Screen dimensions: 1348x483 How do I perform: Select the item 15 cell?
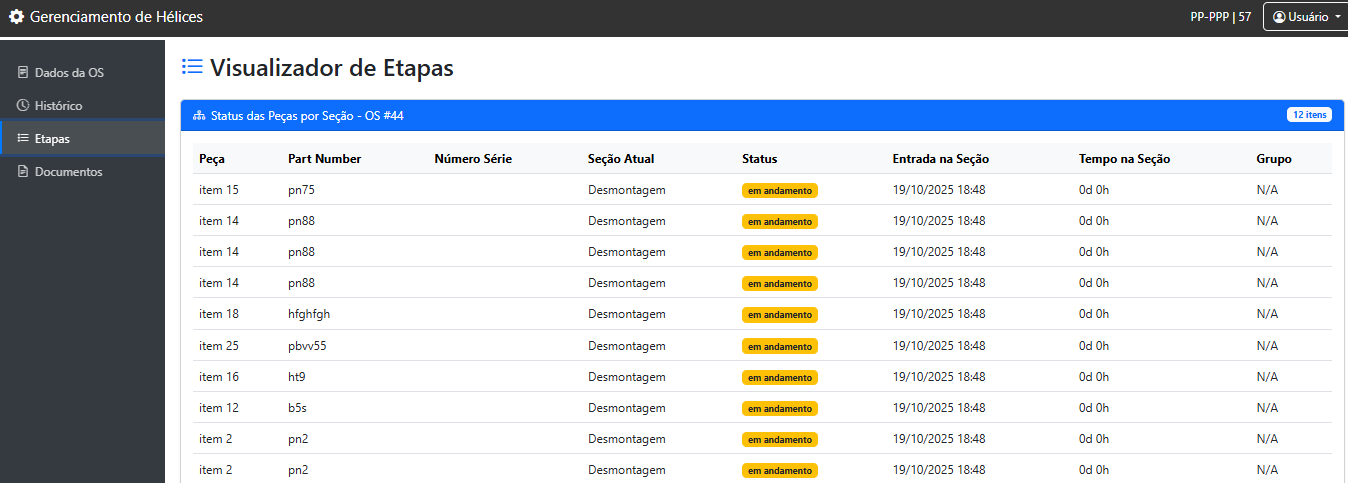[x=219, y=190]
